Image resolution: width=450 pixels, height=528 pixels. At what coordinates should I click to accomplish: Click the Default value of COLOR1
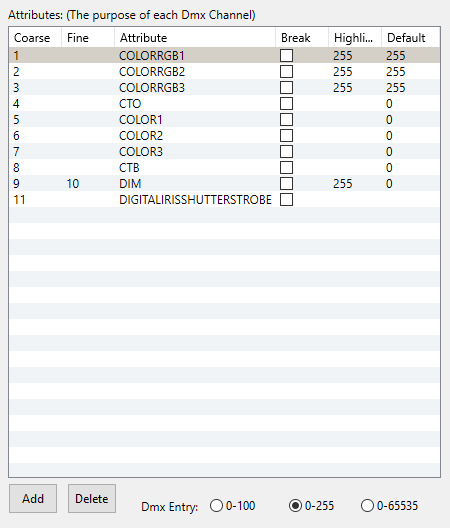[389, 120]
